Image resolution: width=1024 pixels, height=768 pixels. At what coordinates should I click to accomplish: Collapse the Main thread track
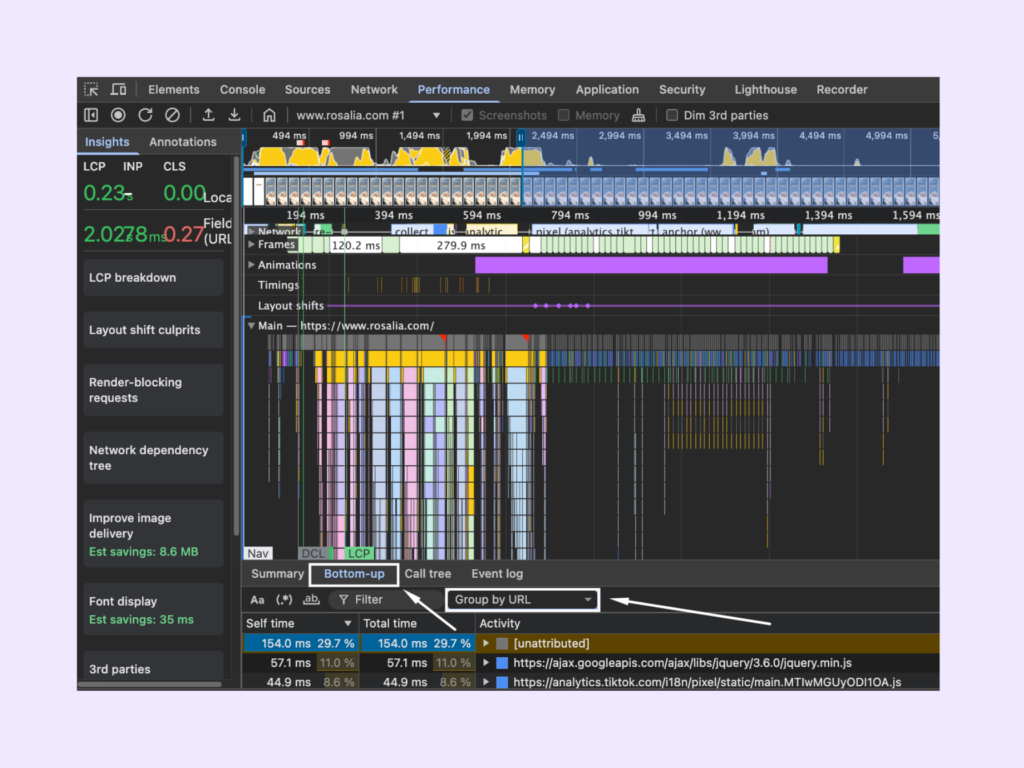click(251, 325)
